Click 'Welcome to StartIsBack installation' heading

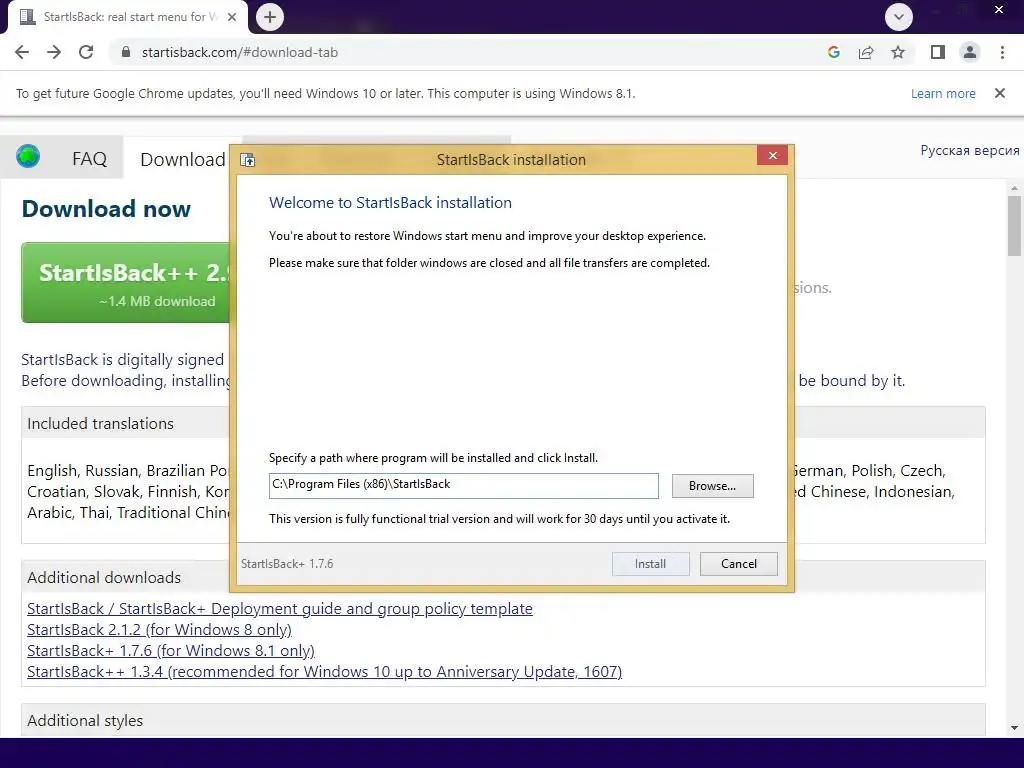391,202
